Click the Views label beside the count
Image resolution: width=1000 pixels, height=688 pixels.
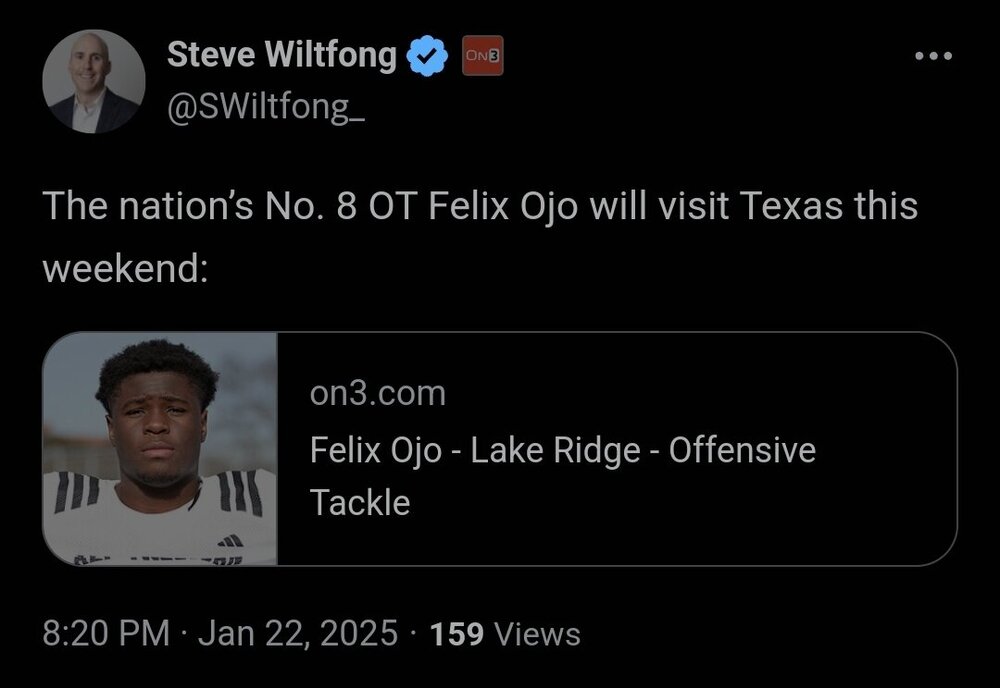point(538,633)
